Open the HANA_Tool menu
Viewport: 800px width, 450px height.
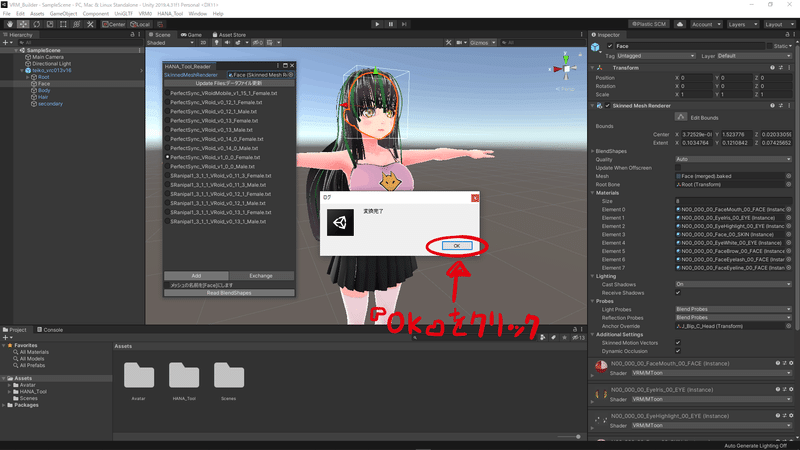tap(170, 14)
